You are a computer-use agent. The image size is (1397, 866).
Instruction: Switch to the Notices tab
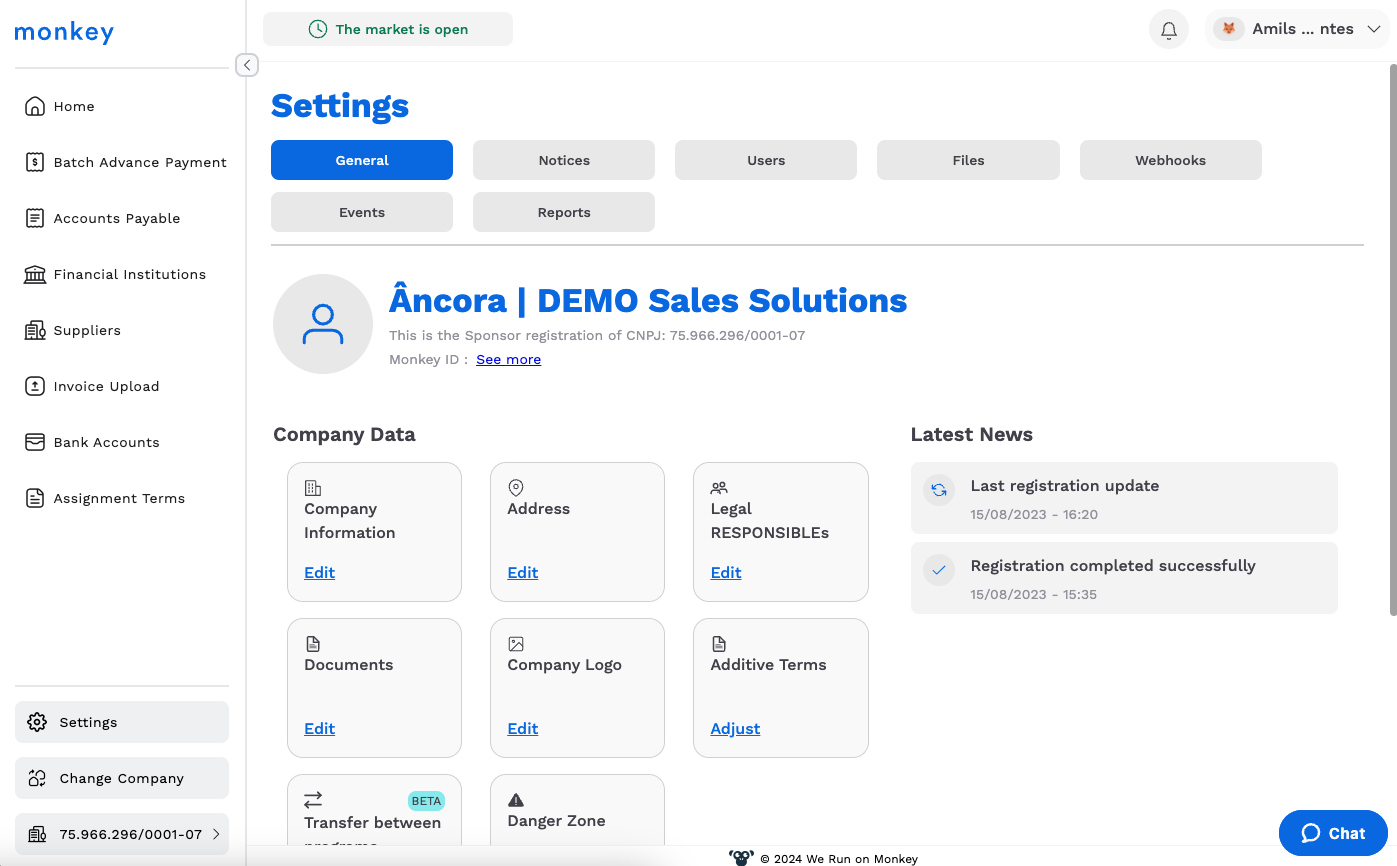pos(564,160)
